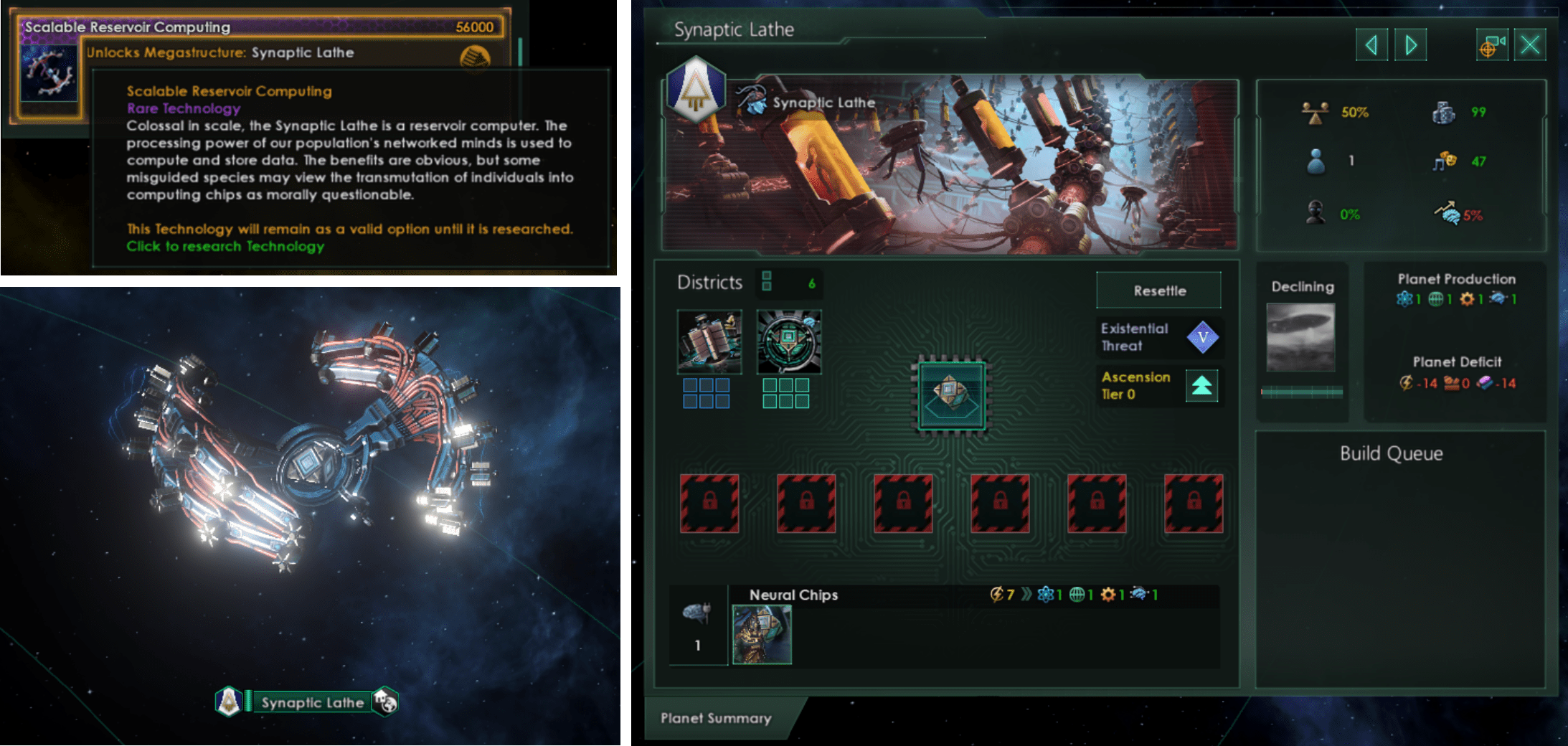Open the central capital building slot
The height and width of the screenshot is (746, 1568).
[x=952, y=396]
